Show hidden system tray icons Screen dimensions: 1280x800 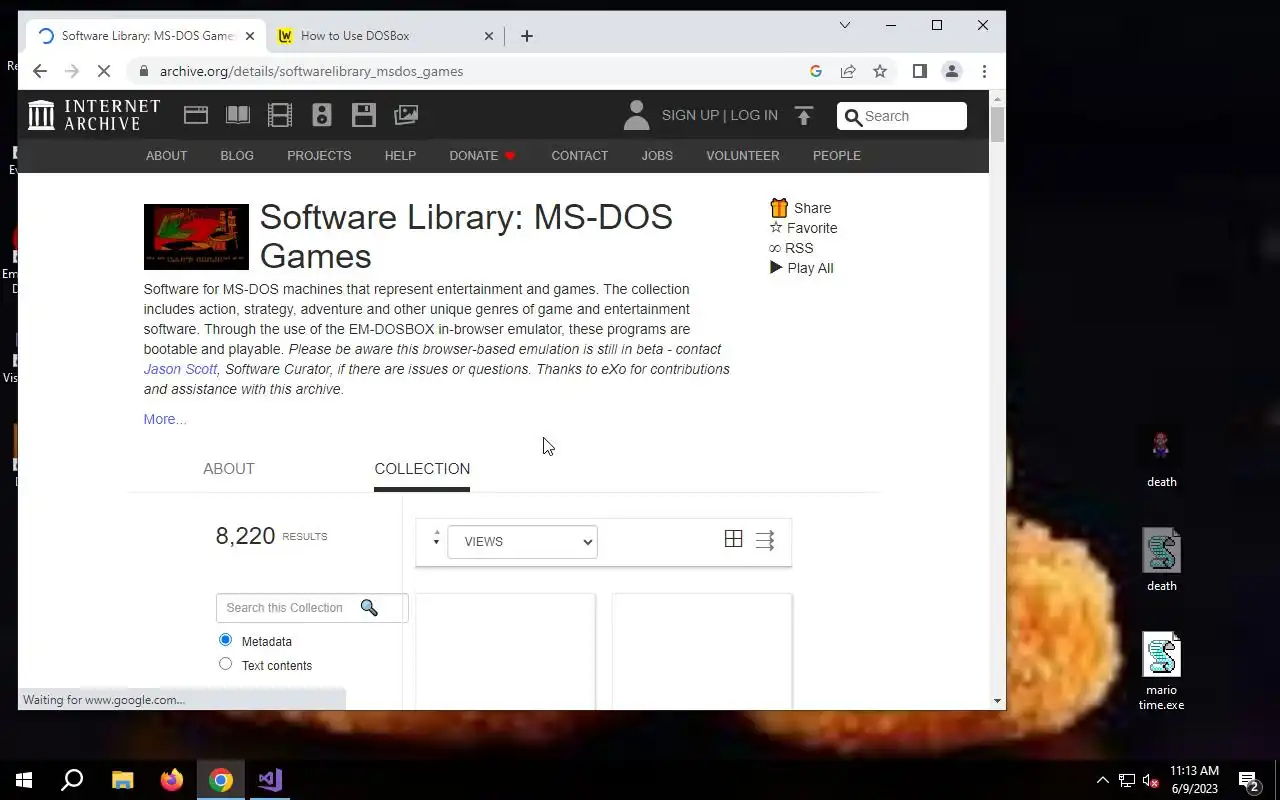[x=1102, y=780]
